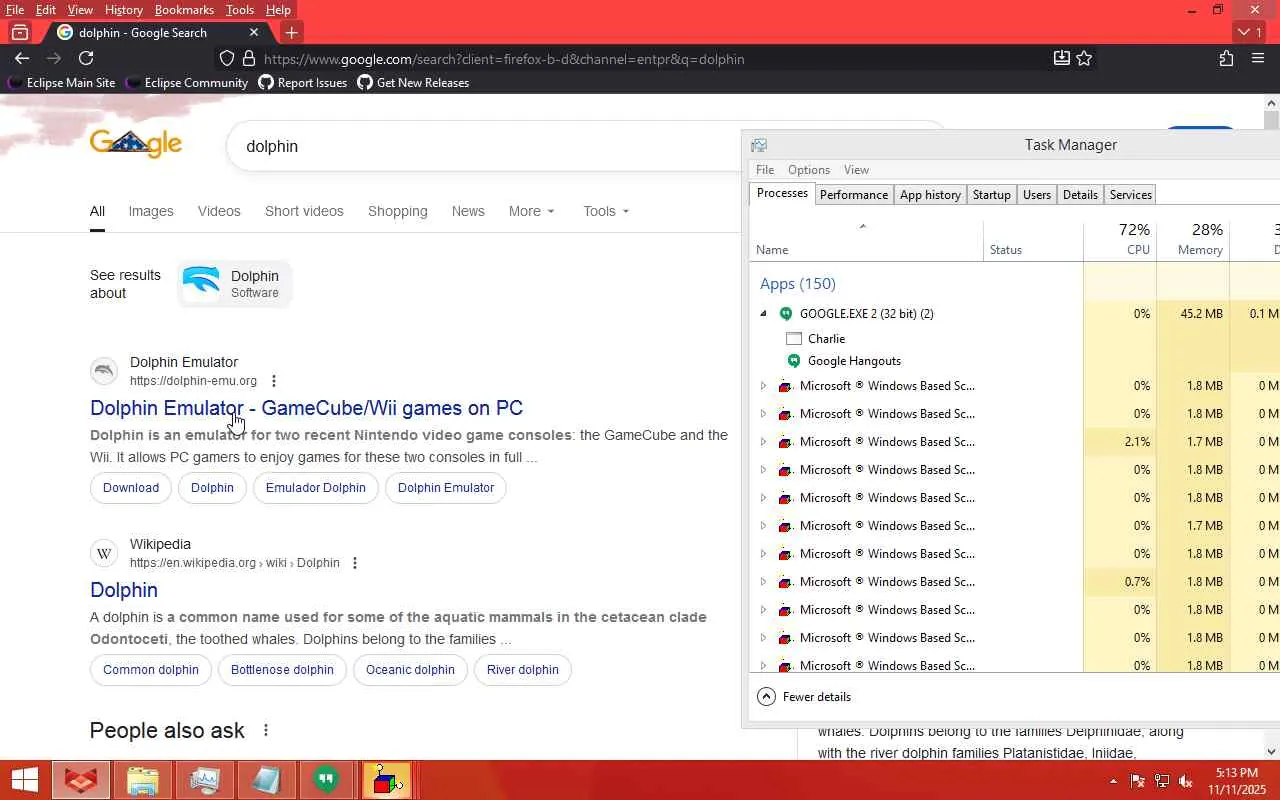The image size is (1280, 800).
Task: Switch to the Services tab in Task Manager
Action: 1131,194
